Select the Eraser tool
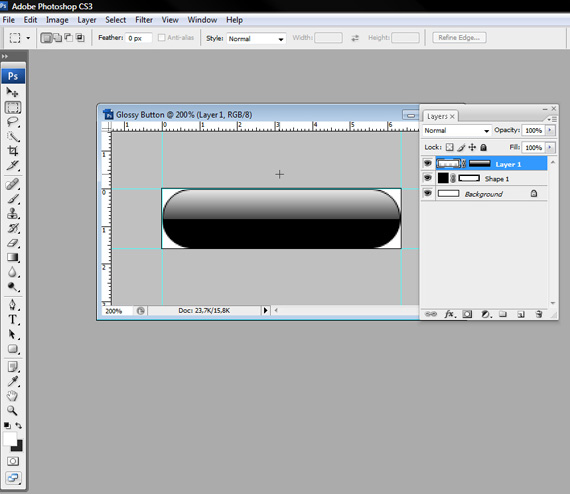 [12, 243]
